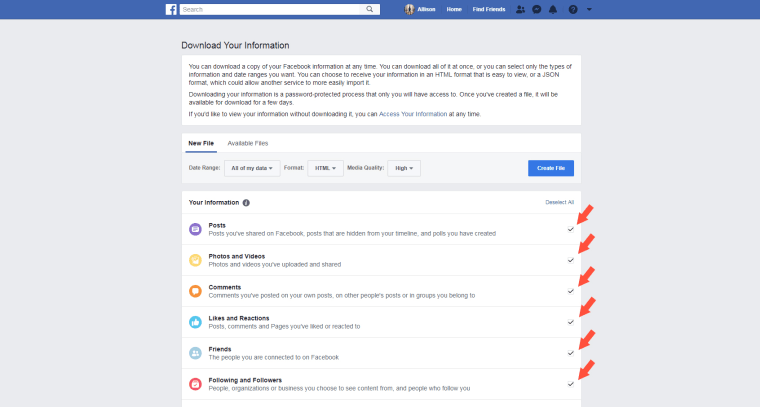Uncheck the Photos and Videos checkbox
This screenshot has width=760, height=407.
[x=571, y=260]
